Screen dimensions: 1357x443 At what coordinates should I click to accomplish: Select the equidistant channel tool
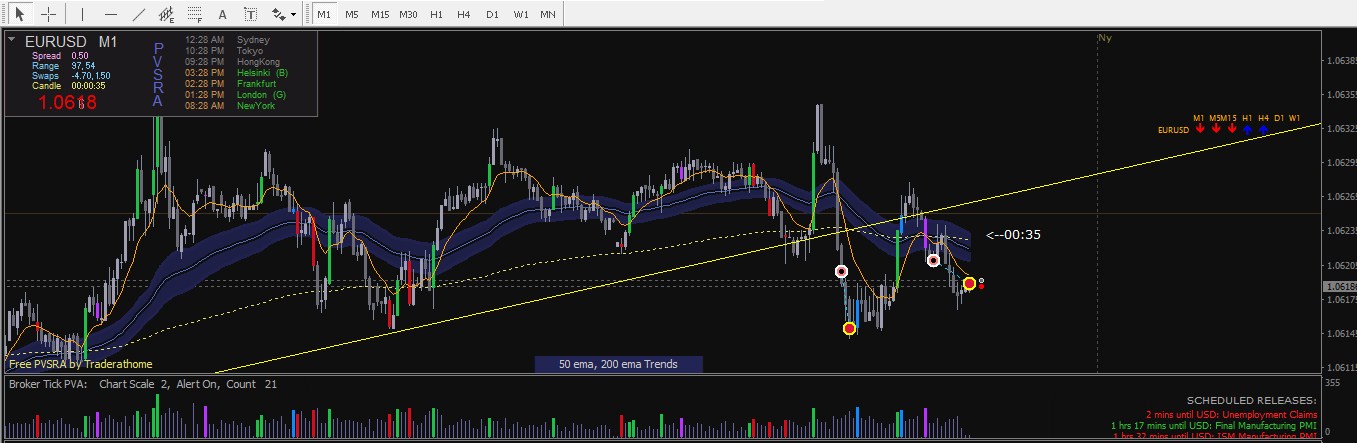click(167, 15)
